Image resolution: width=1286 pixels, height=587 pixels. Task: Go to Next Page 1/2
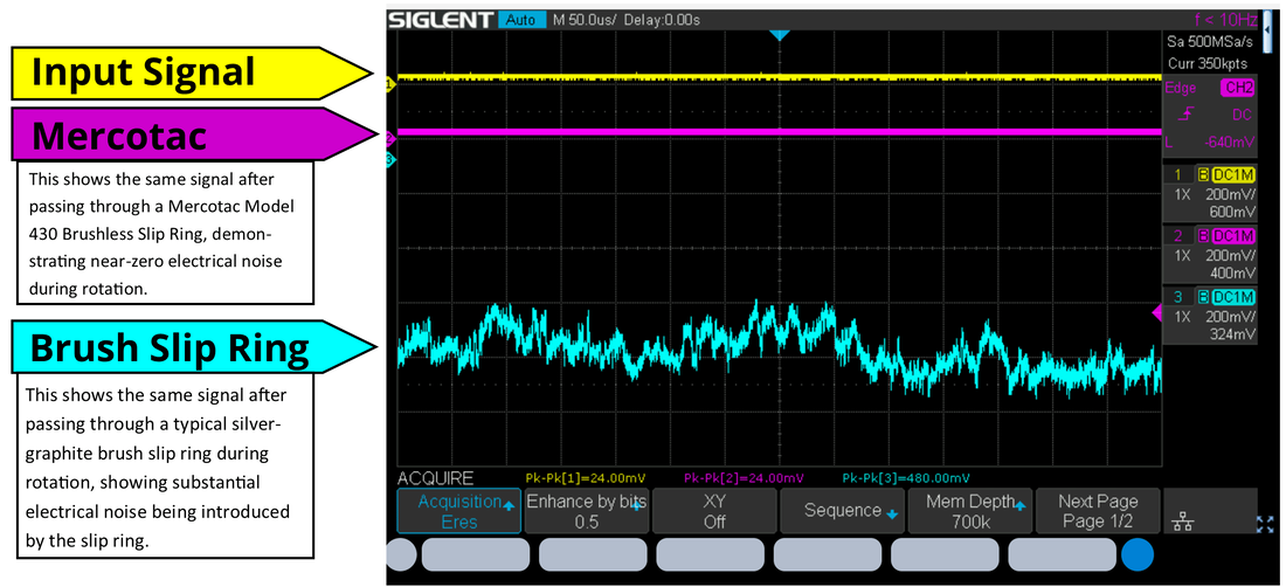(1097, 511)
